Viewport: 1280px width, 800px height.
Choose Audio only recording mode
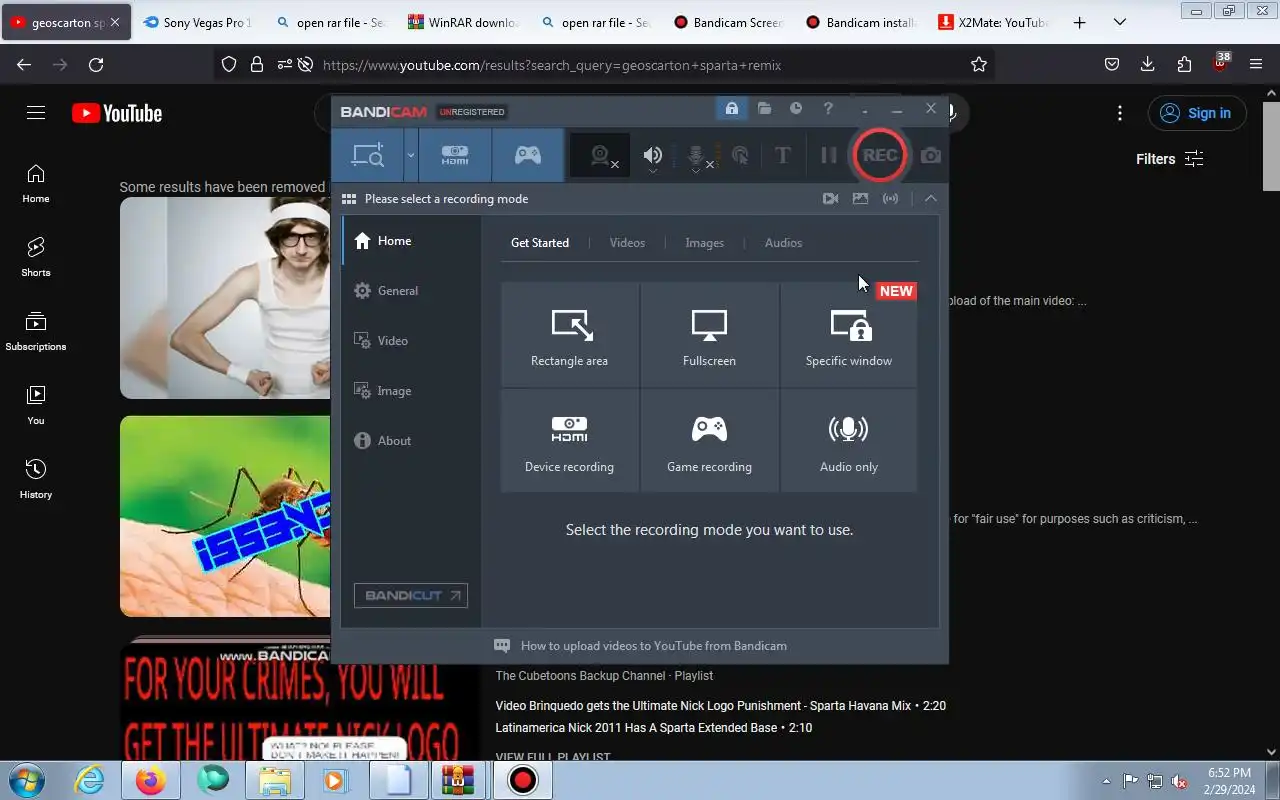pyautogui.click(x=848, y=441)
